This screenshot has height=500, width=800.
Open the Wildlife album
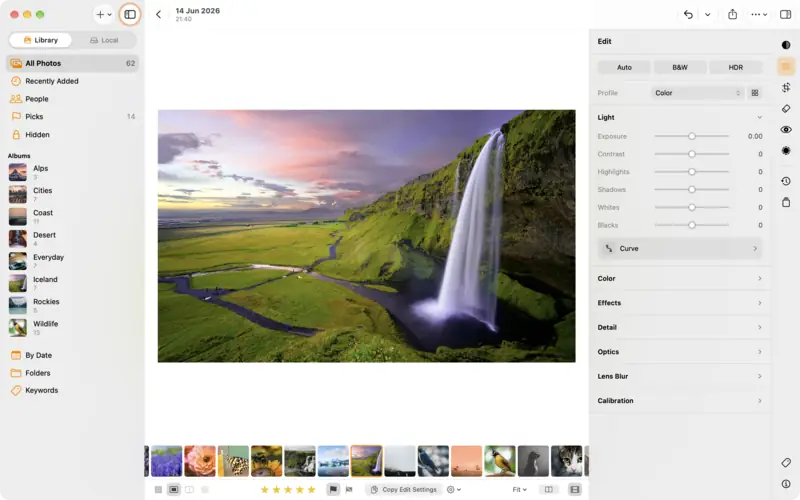[x=72, y=328]
